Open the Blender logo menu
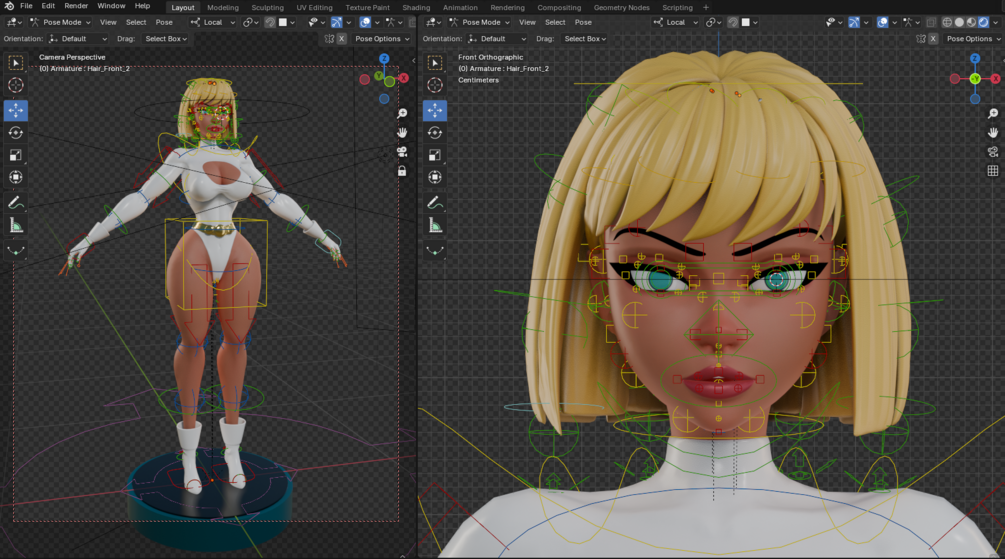 coord(9,6)
